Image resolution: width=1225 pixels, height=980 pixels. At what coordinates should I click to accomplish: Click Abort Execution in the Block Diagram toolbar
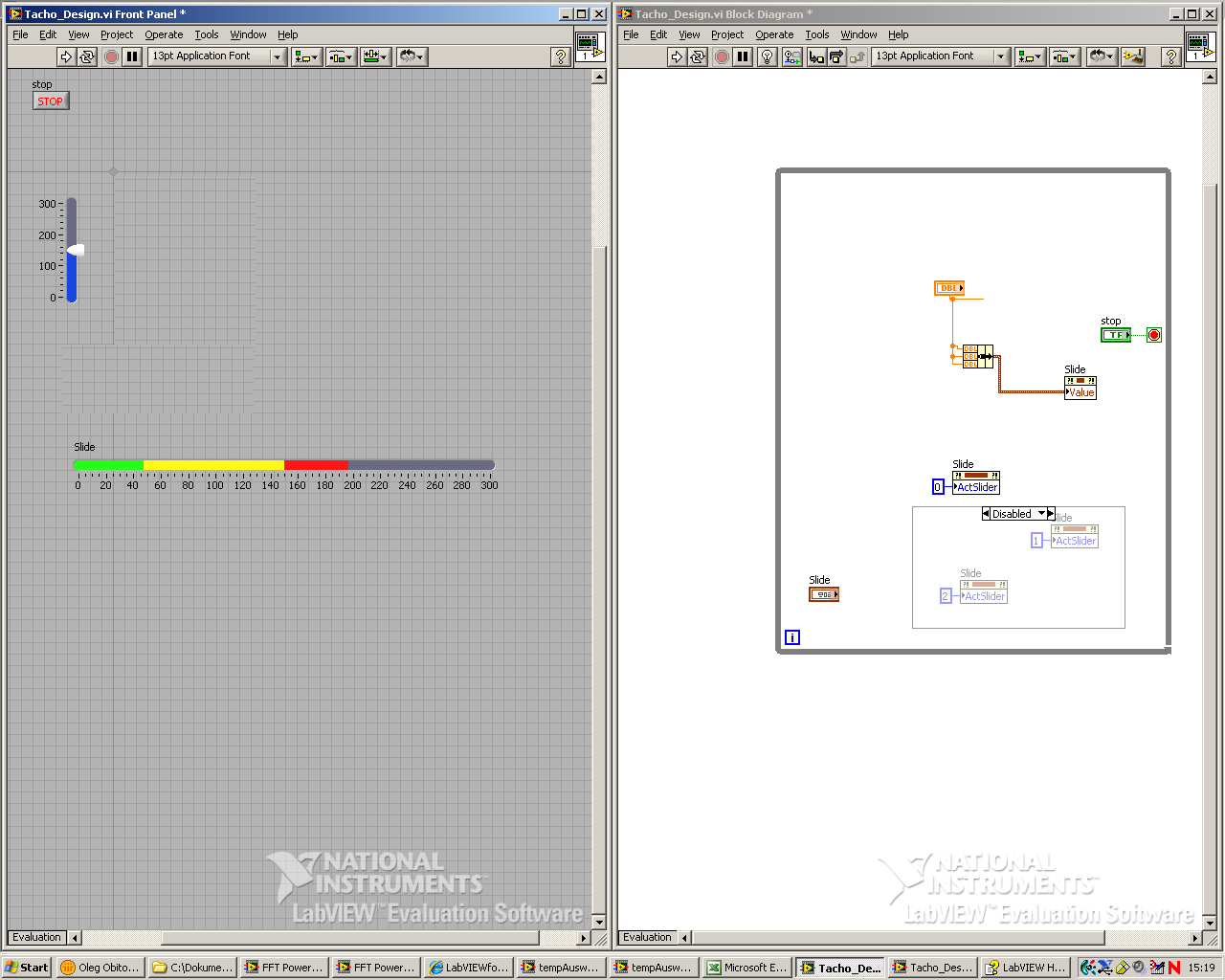click(722, 56)
